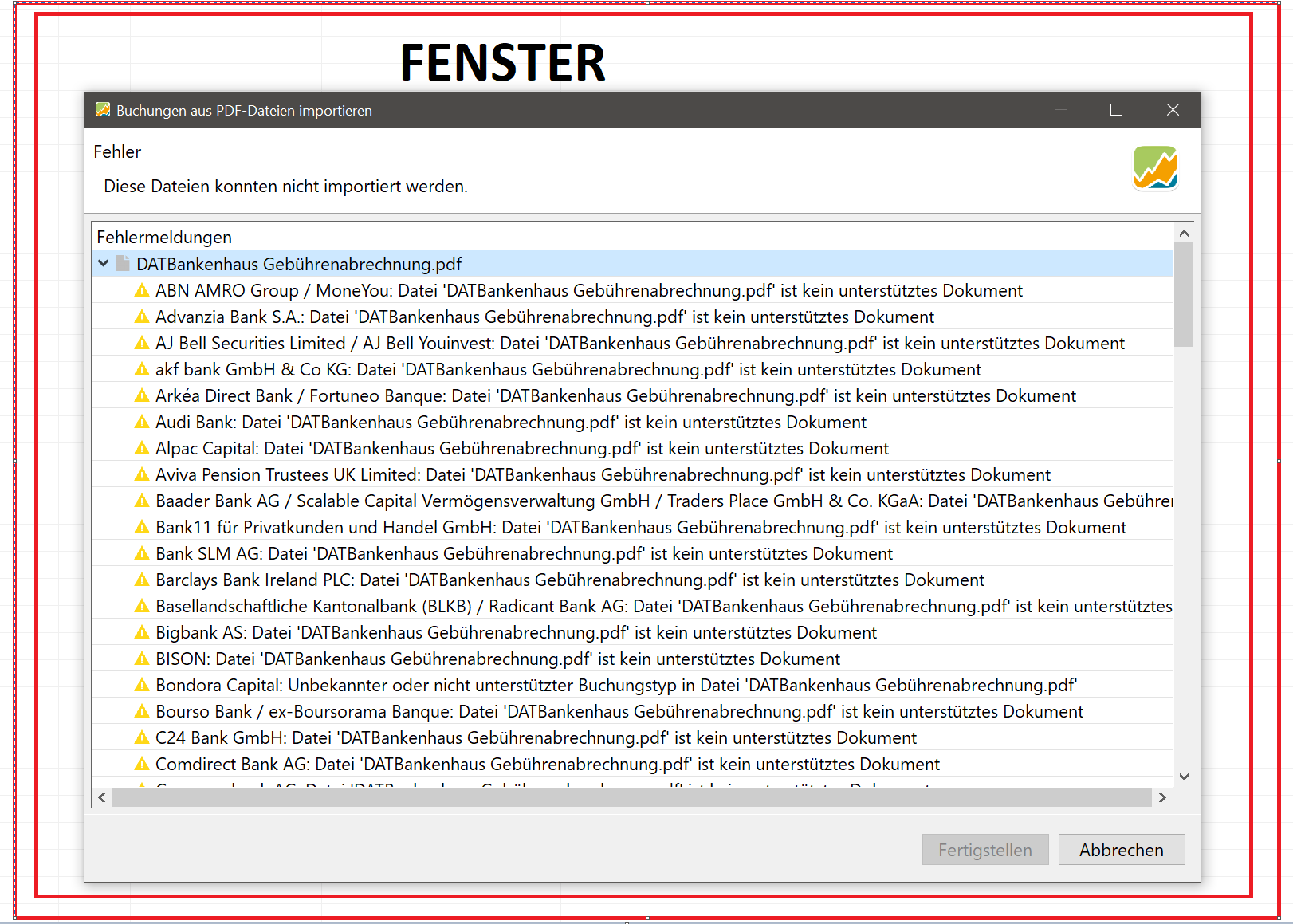Click the title bar application icon

(x=103, y=110)
